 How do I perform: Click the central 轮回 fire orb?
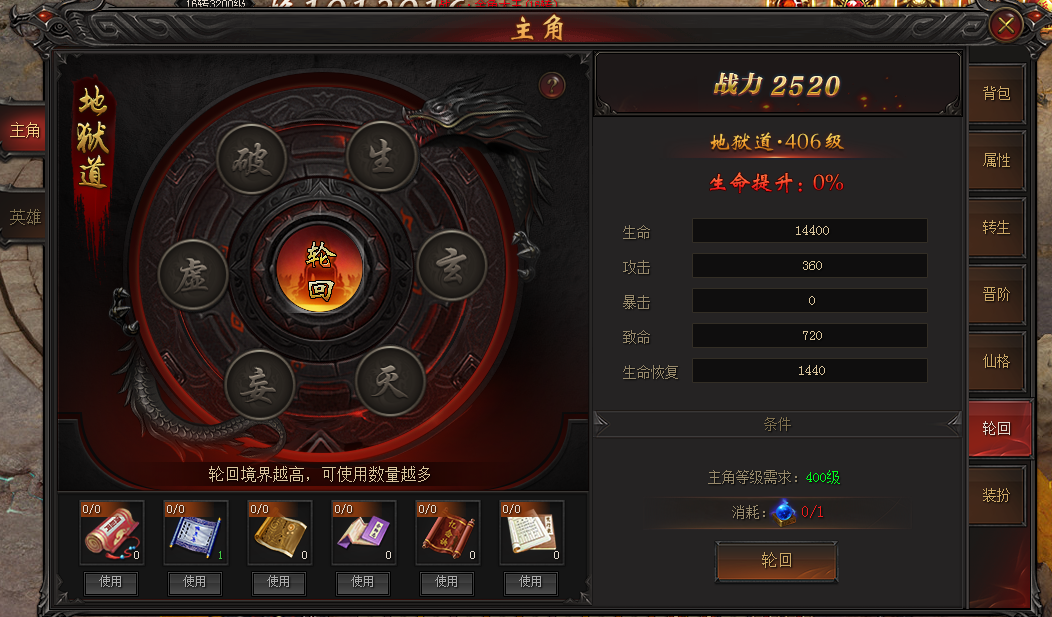click(x=319, y=268)
